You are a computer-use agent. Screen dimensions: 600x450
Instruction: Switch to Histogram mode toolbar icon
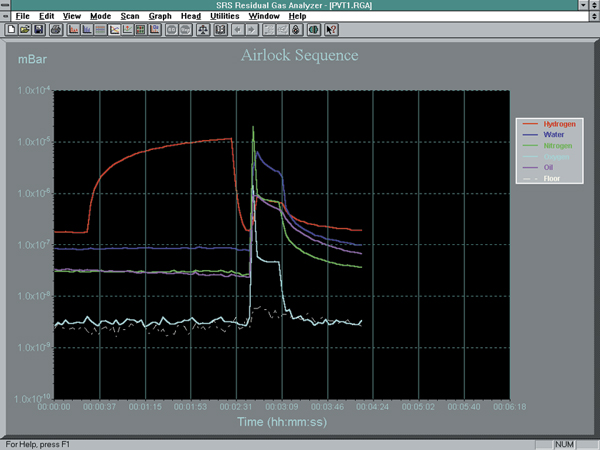87,29
